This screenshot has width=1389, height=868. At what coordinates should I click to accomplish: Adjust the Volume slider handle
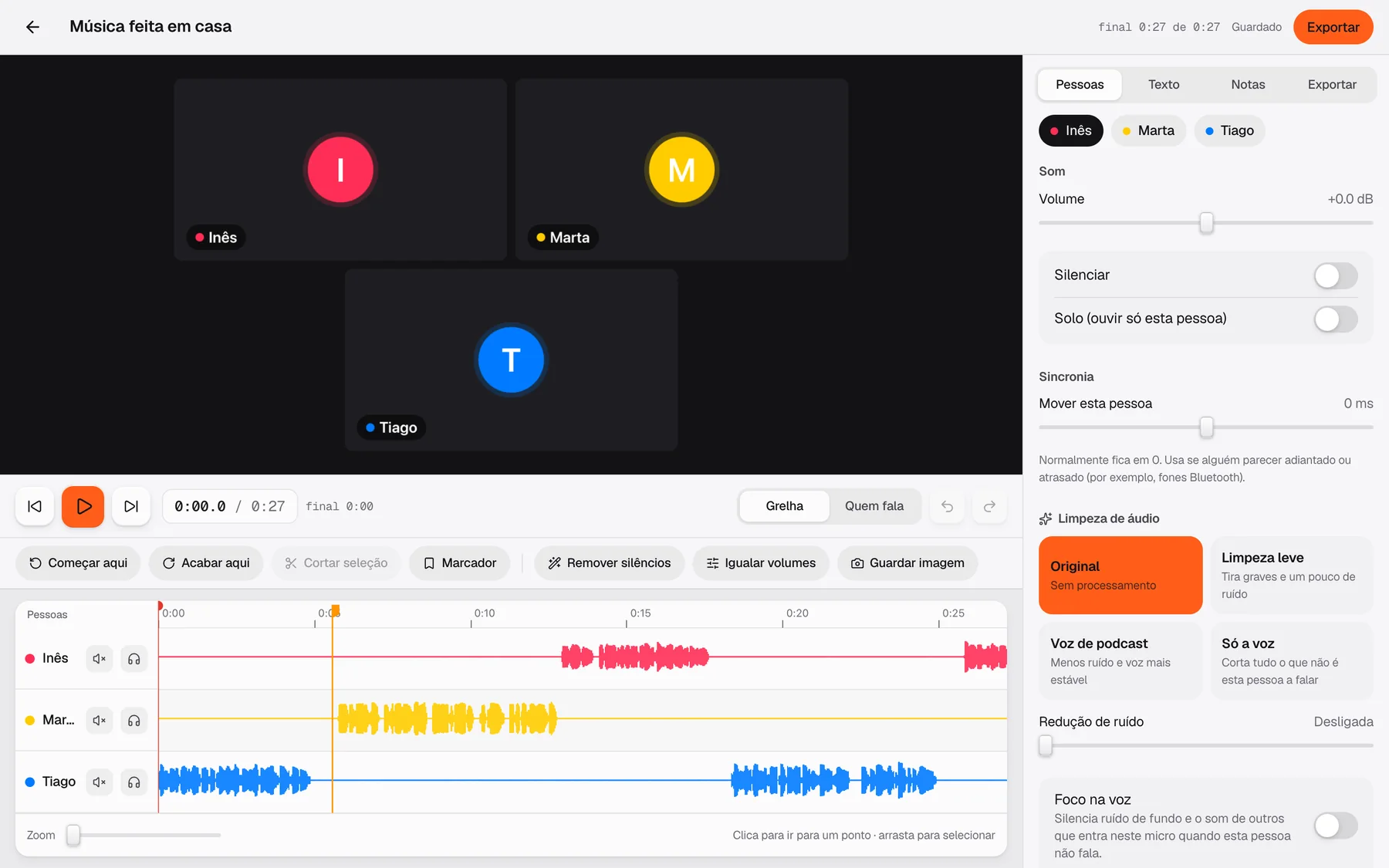pos(1206,223)
